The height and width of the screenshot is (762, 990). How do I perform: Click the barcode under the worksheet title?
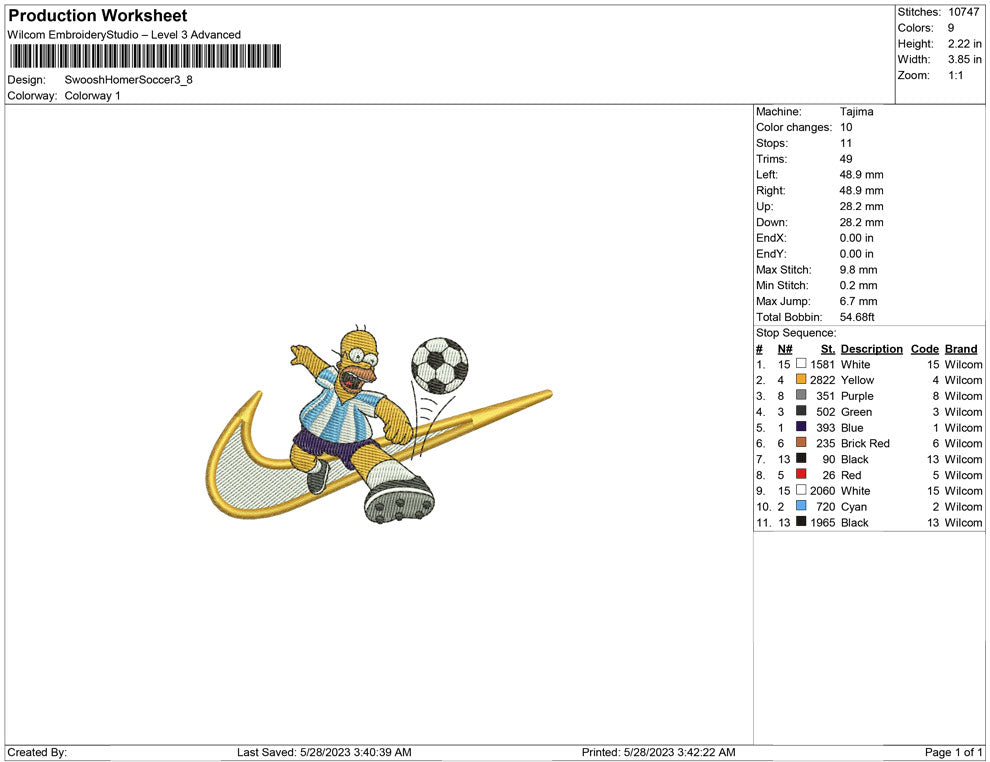tap(145, 56)
